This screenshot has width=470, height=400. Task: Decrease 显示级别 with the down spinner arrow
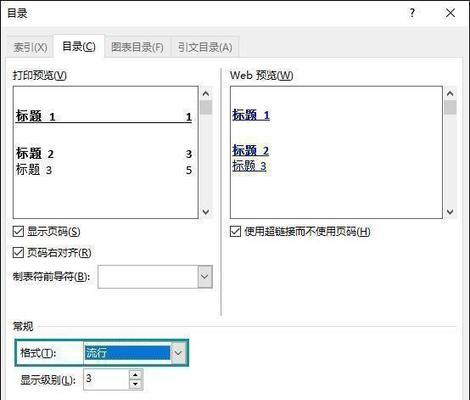(136, 384)
